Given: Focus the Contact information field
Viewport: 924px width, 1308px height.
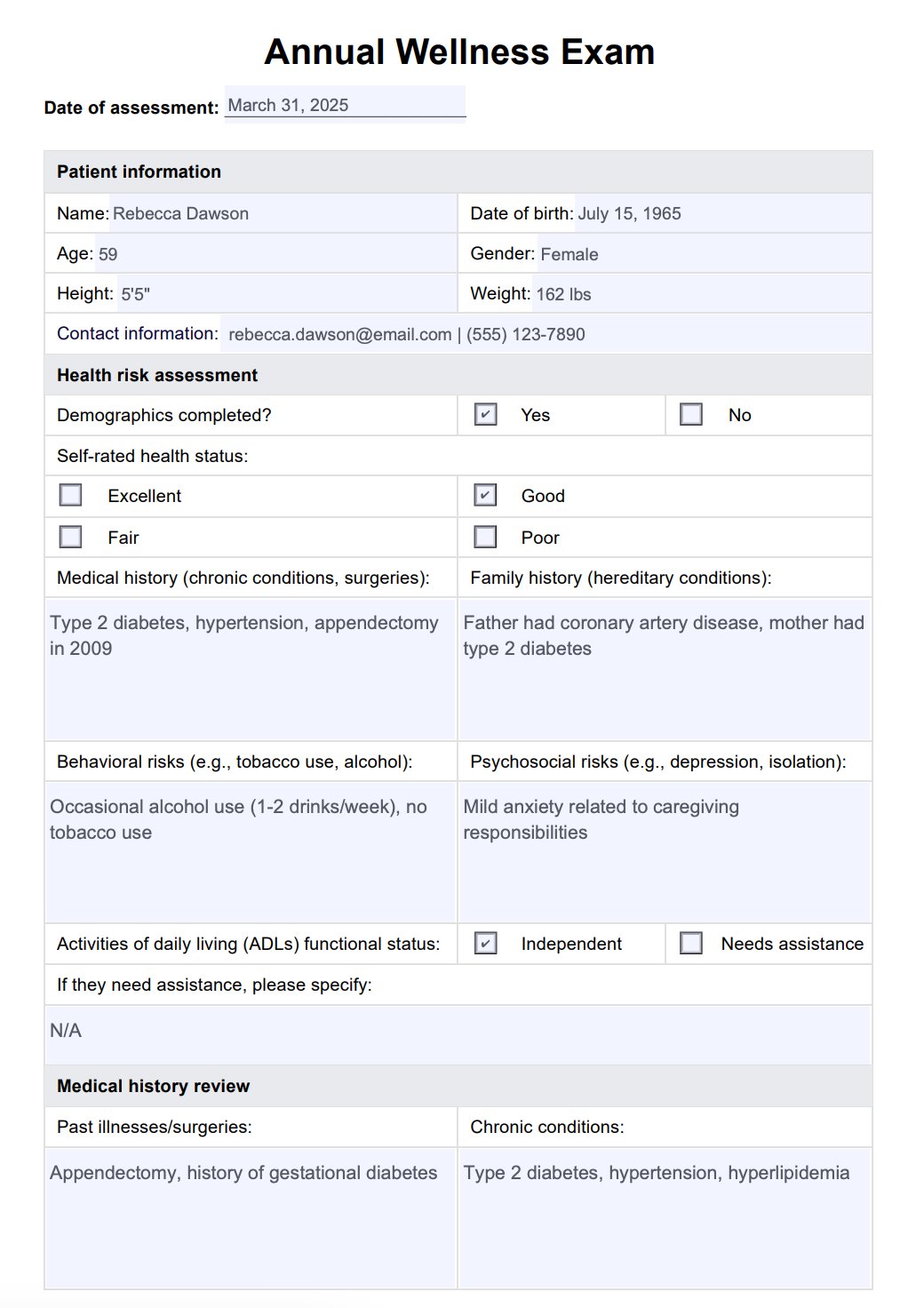Looking at the screenshot, I should pos(544,335).
